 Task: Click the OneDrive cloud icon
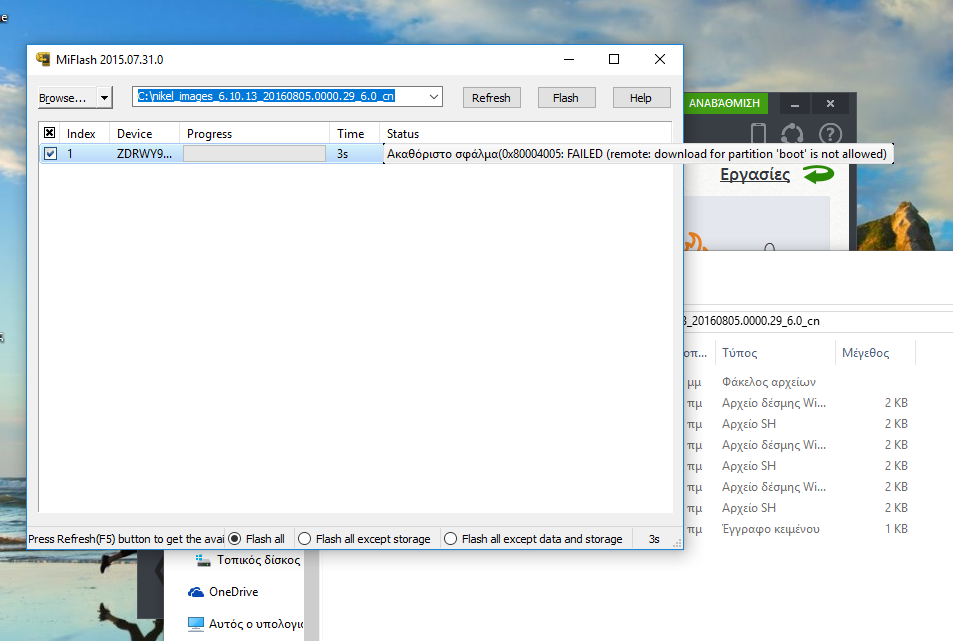point(196,592)
